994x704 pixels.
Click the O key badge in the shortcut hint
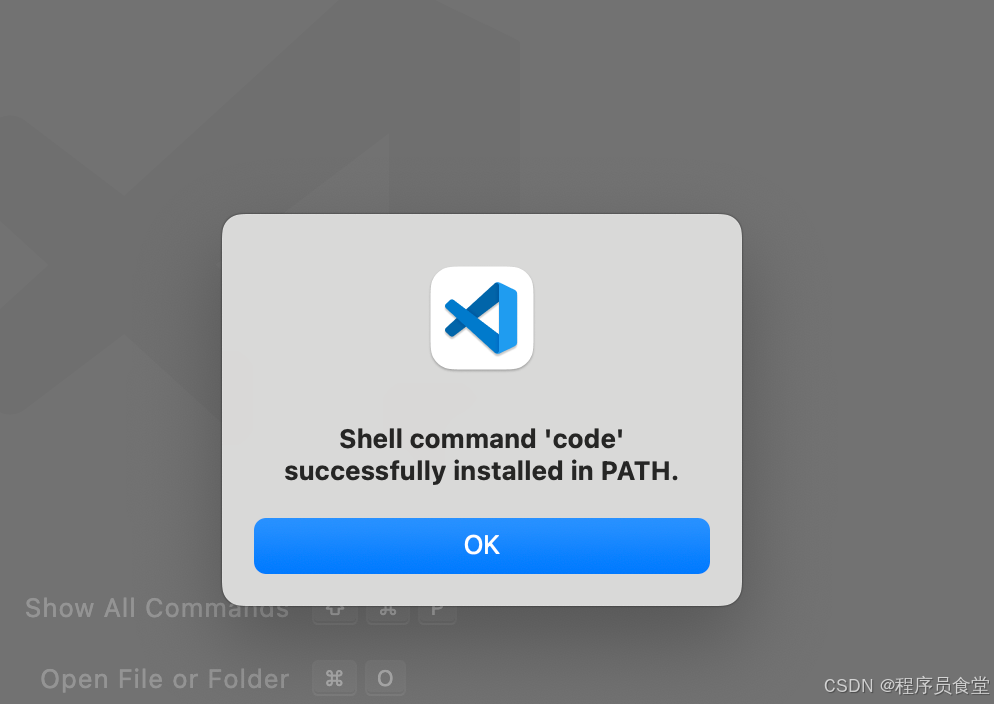pos(385,678)
